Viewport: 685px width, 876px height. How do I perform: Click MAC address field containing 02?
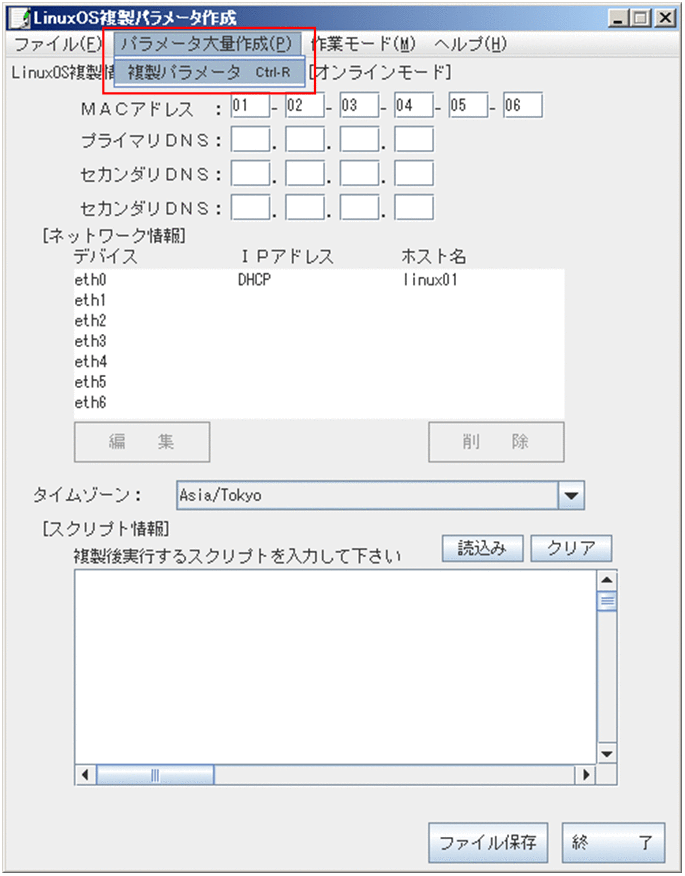tap(305, 105)
